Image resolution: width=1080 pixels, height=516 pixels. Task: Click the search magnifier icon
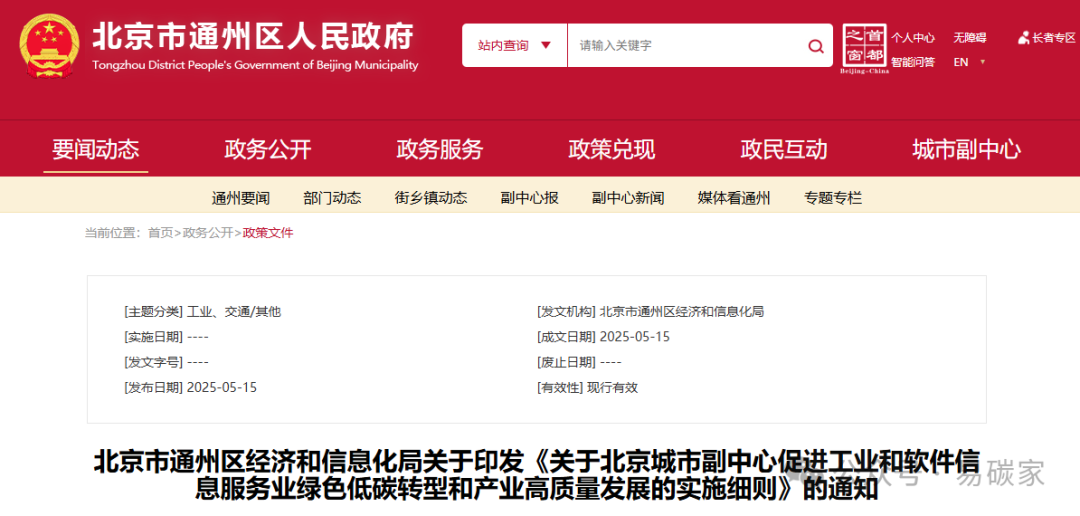pos(816,46)
